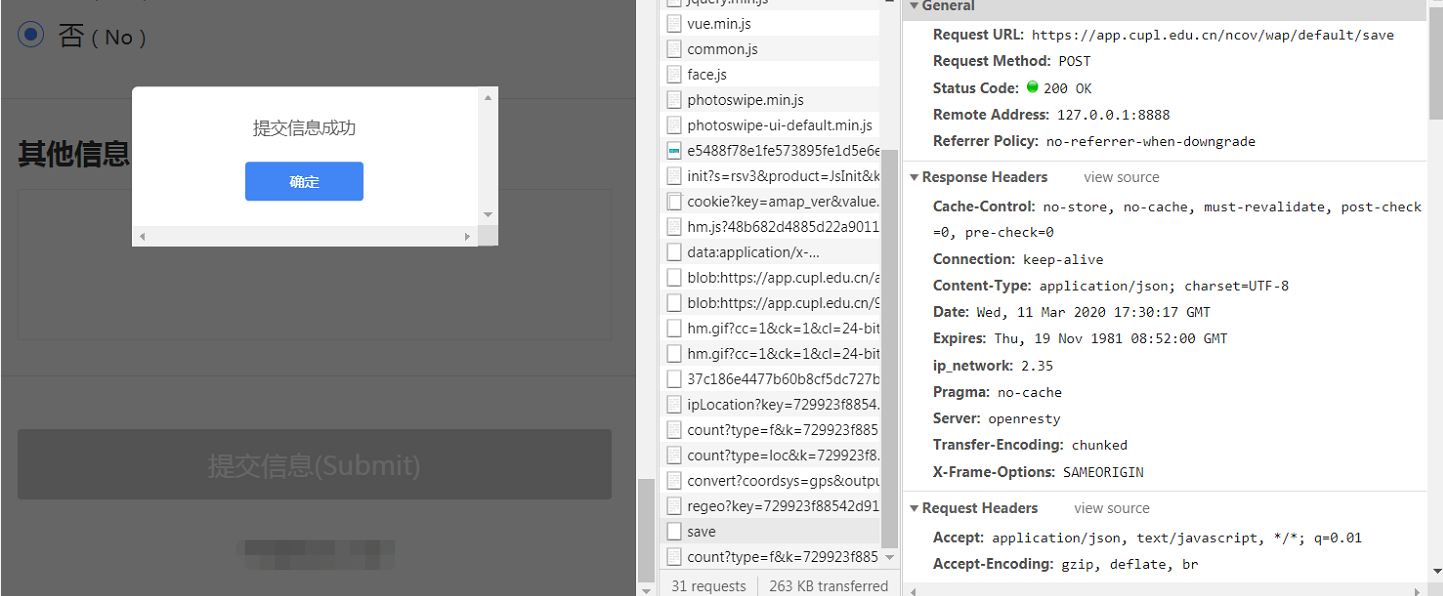Click the 其他信息 section heading
This screenshot has height=596, width=1443.
tap(74, 154)
